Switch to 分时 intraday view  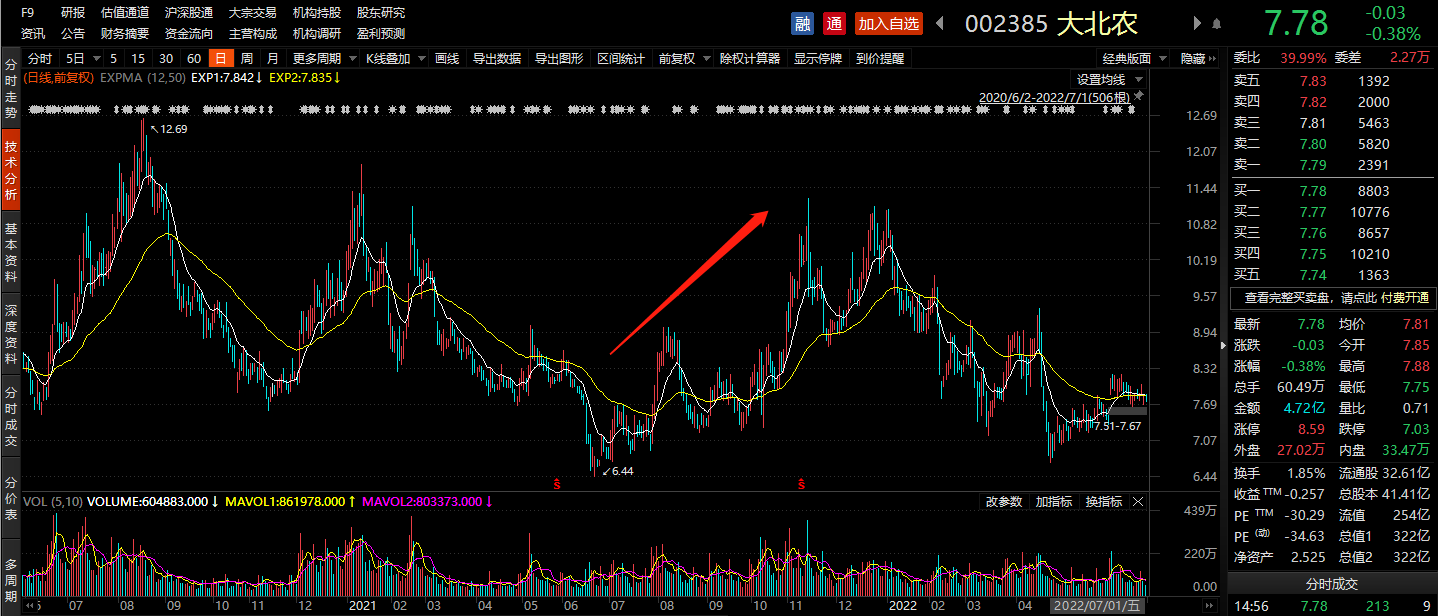[x=40, y=59]
